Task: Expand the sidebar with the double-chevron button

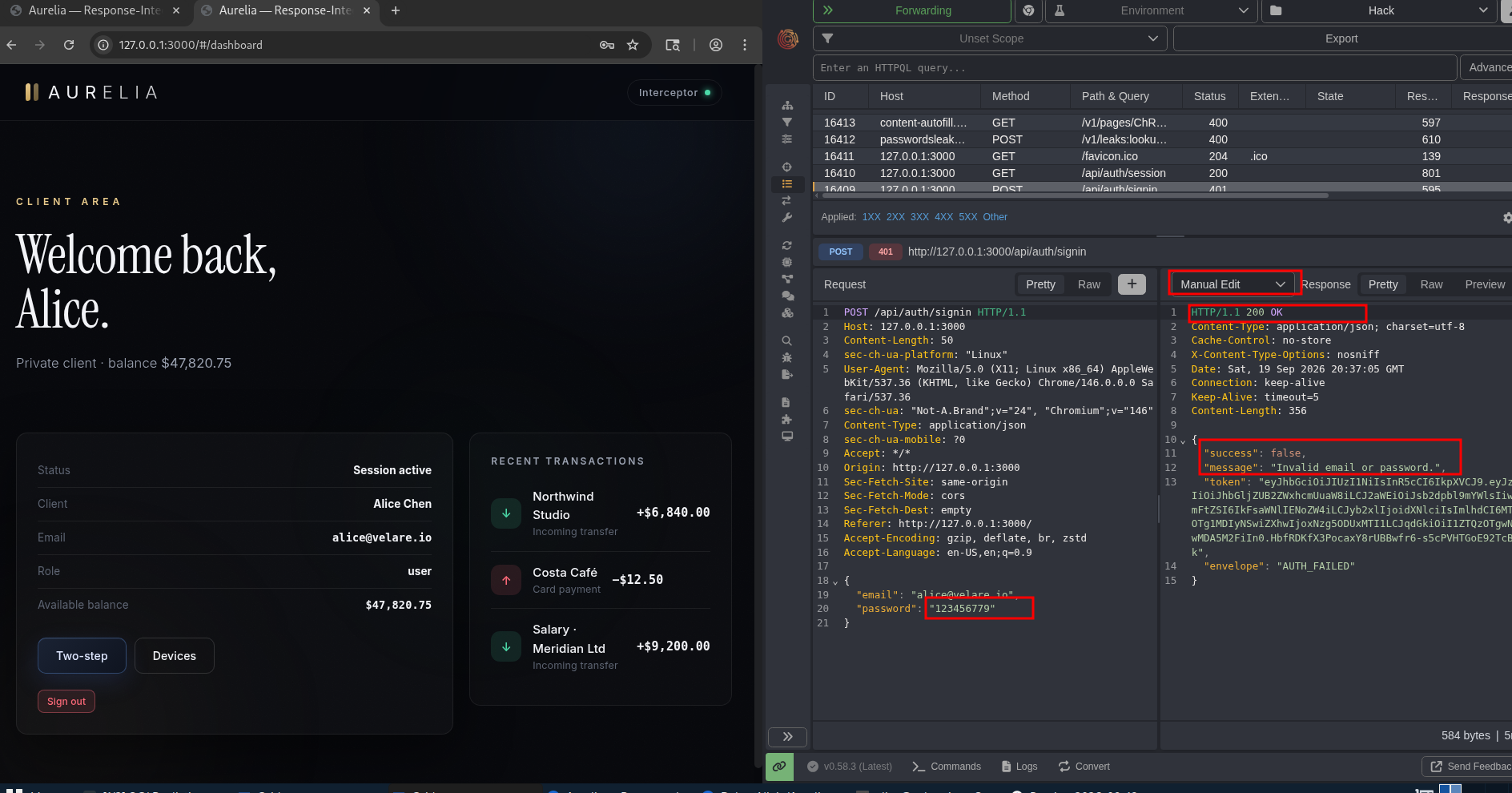Action: click(787, 737)
